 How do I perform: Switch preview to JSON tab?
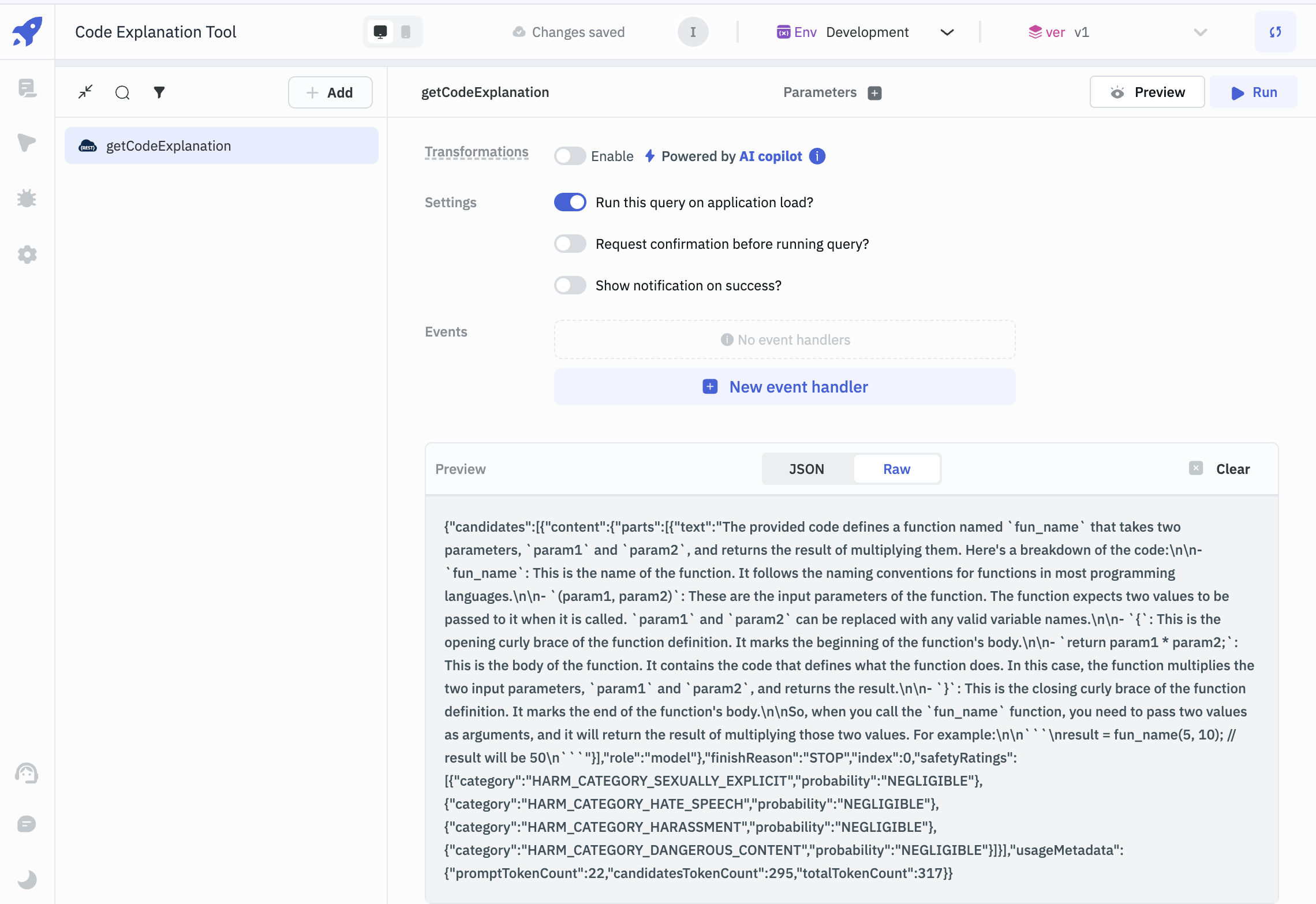(806, 469)
